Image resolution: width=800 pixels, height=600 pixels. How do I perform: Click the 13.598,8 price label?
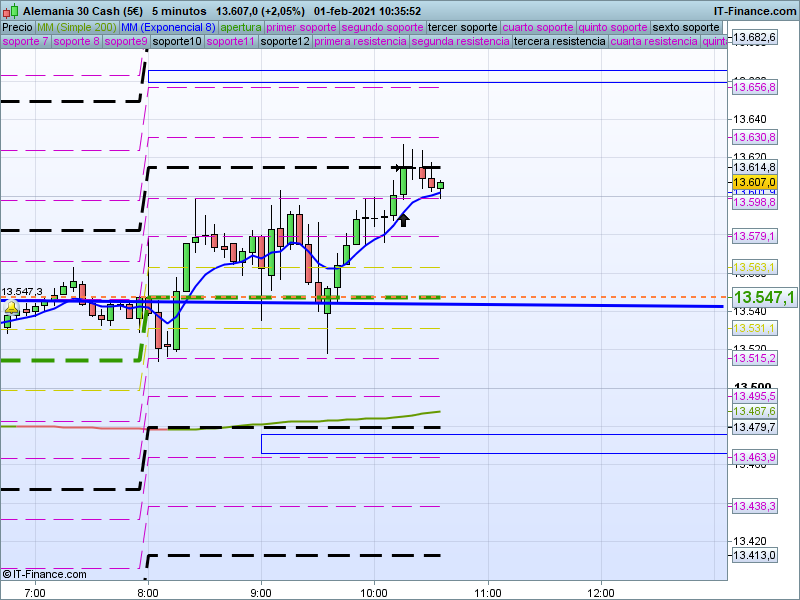click(x=754, y=203)
